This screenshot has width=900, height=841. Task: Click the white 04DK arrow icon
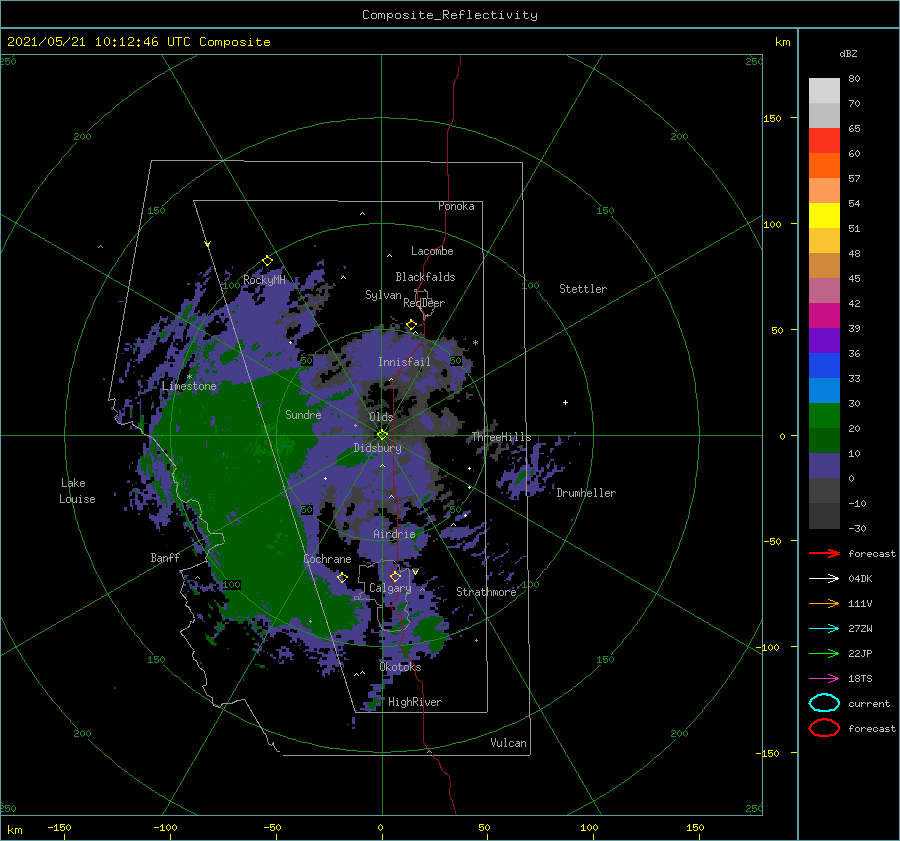[824, 579]
